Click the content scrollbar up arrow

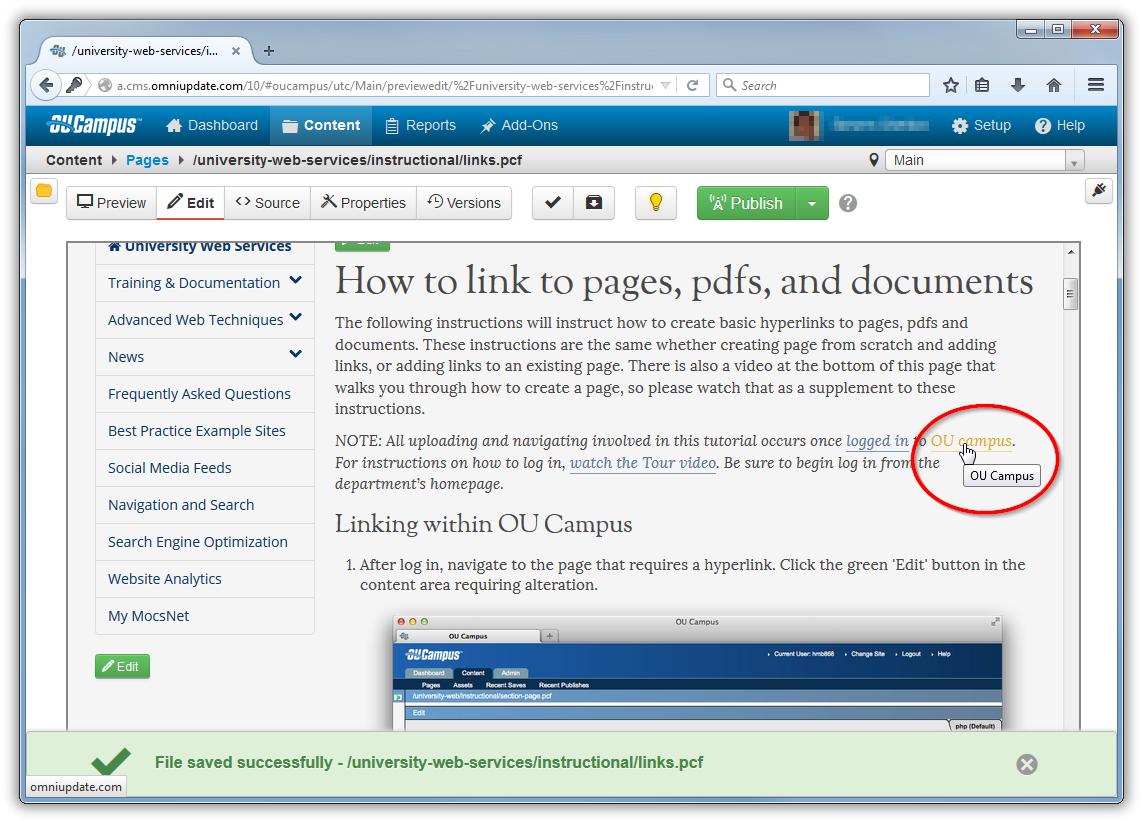(x=1071, y=252)
